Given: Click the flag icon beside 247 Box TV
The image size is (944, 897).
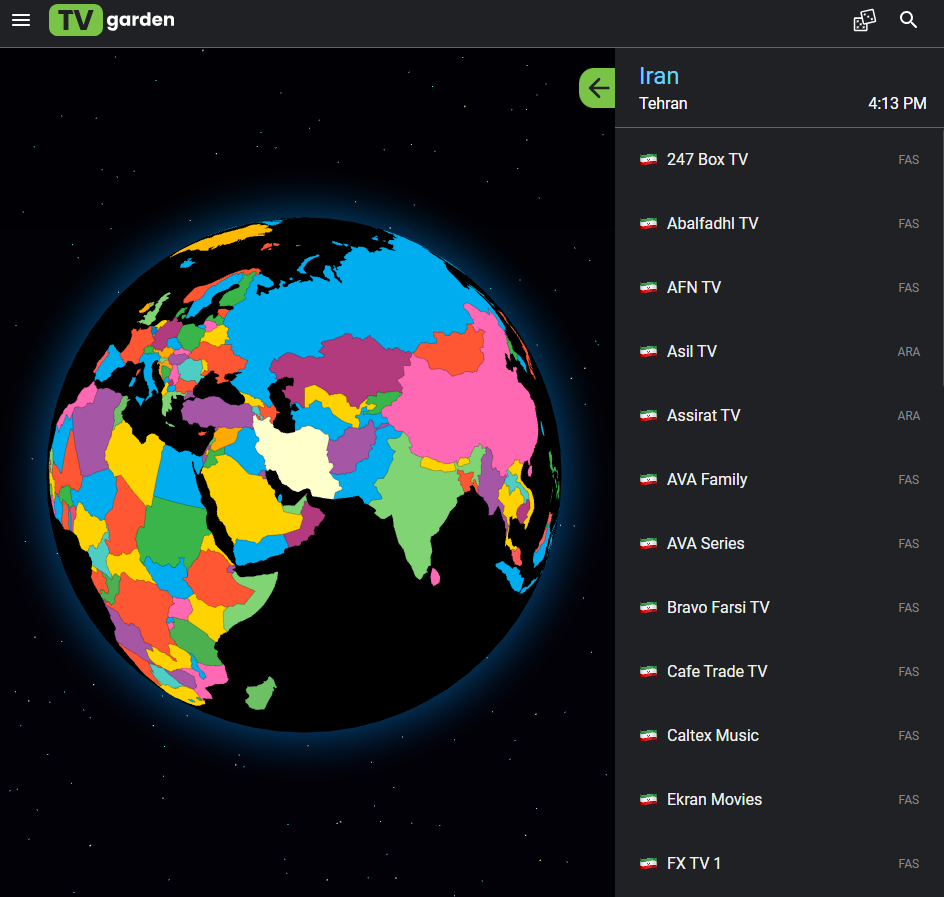Looking at the screenshot, I should tap(648, 160).
